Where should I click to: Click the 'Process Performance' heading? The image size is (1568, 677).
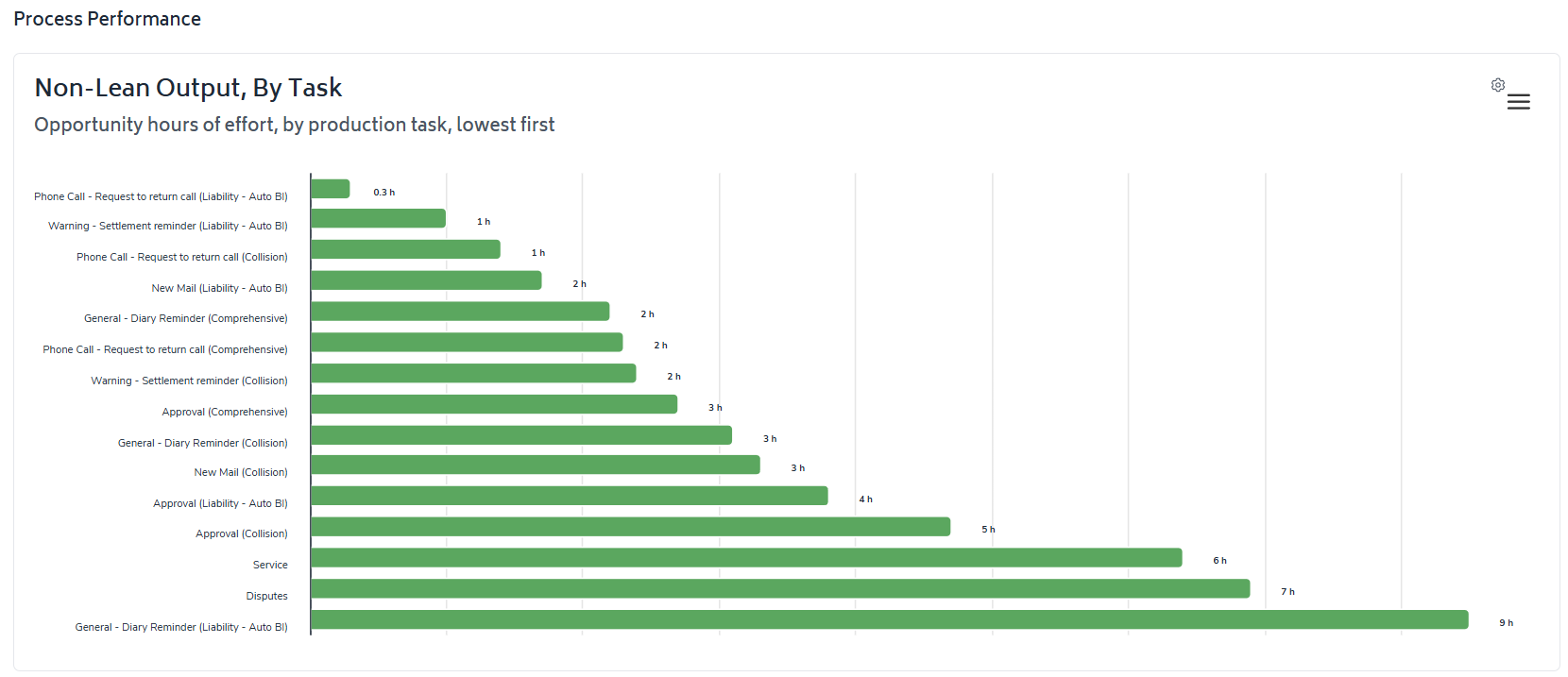pos(107,19)
